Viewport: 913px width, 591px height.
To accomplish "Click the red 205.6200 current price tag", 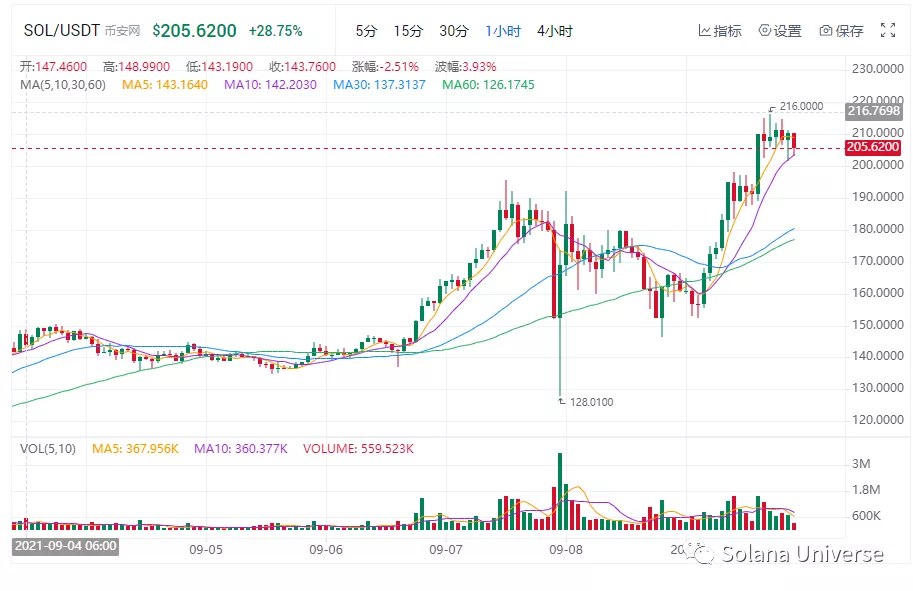I will click(873, 147).
